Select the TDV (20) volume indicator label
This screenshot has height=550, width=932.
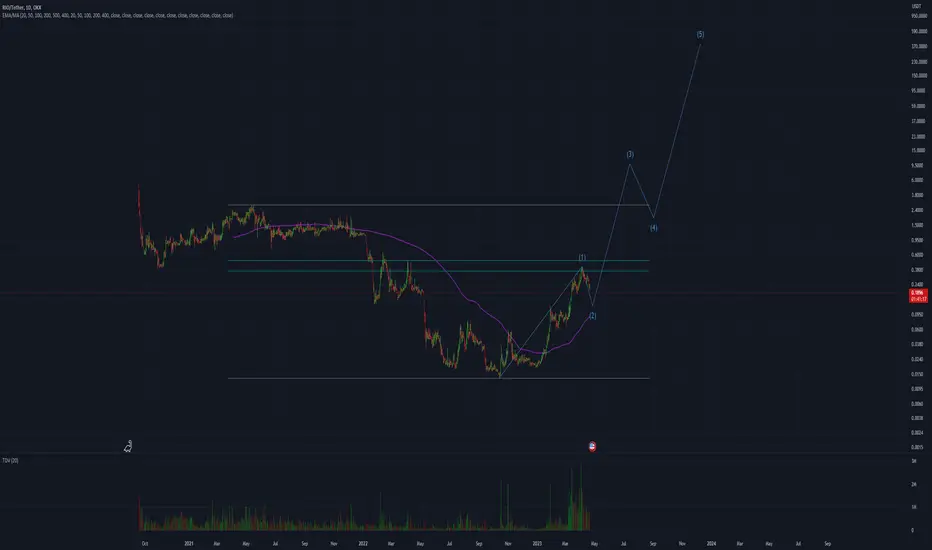click(x=10, y=461)
